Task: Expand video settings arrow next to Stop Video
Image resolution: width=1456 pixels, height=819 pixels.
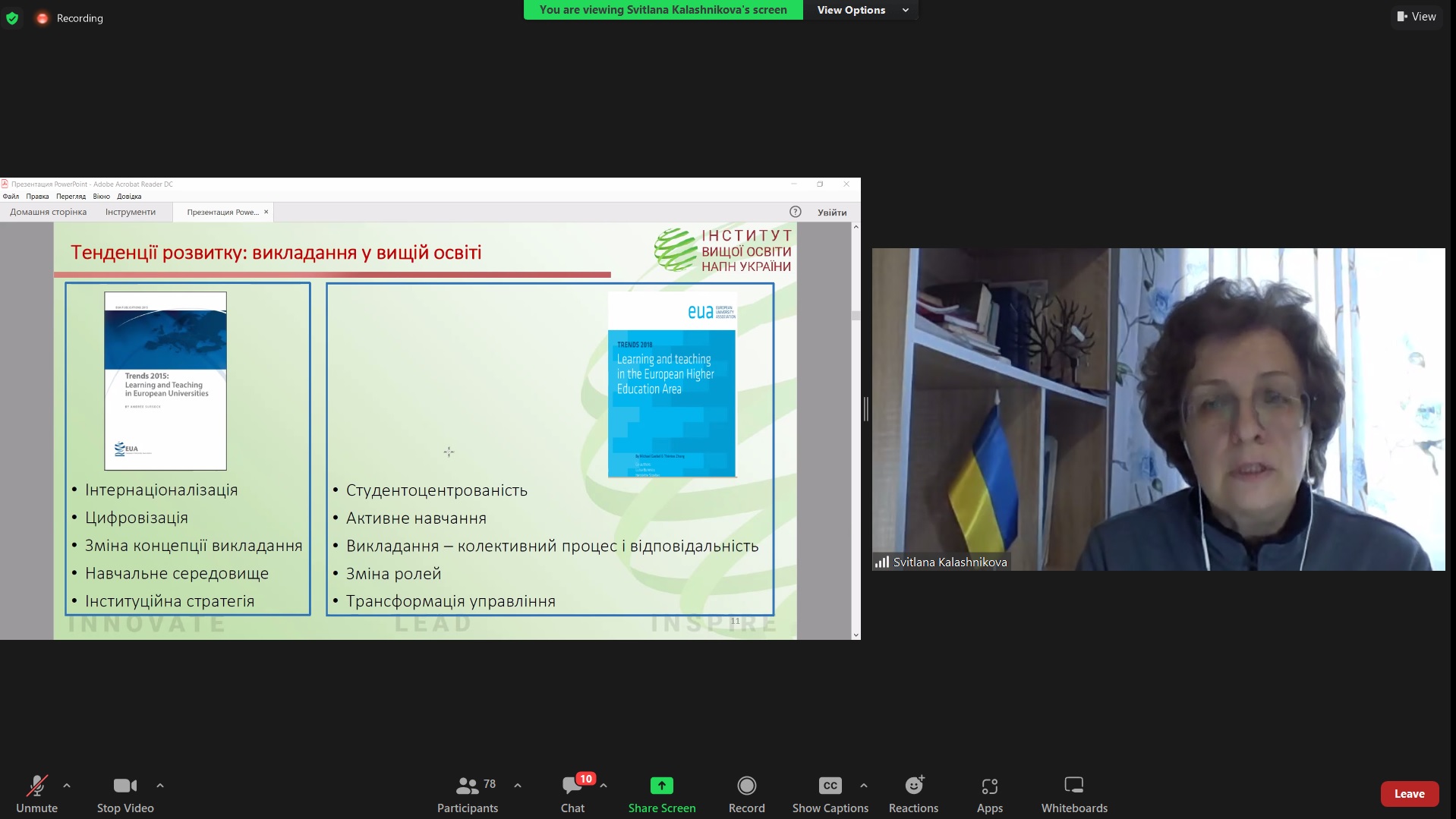Action: [x=160, y=786]
